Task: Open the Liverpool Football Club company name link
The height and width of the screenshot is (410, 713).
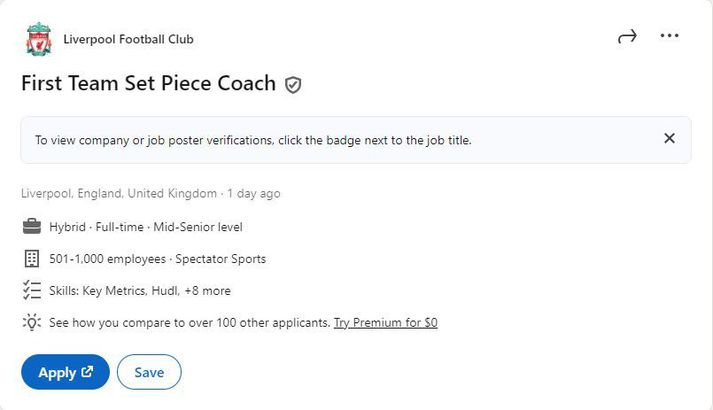Action: pyautogui.click(x=128, y=40)
